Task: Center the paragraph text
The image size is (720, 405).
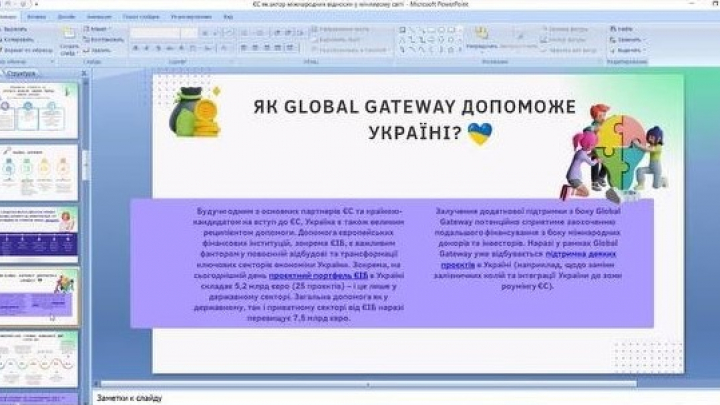Action: coord(255,48)
